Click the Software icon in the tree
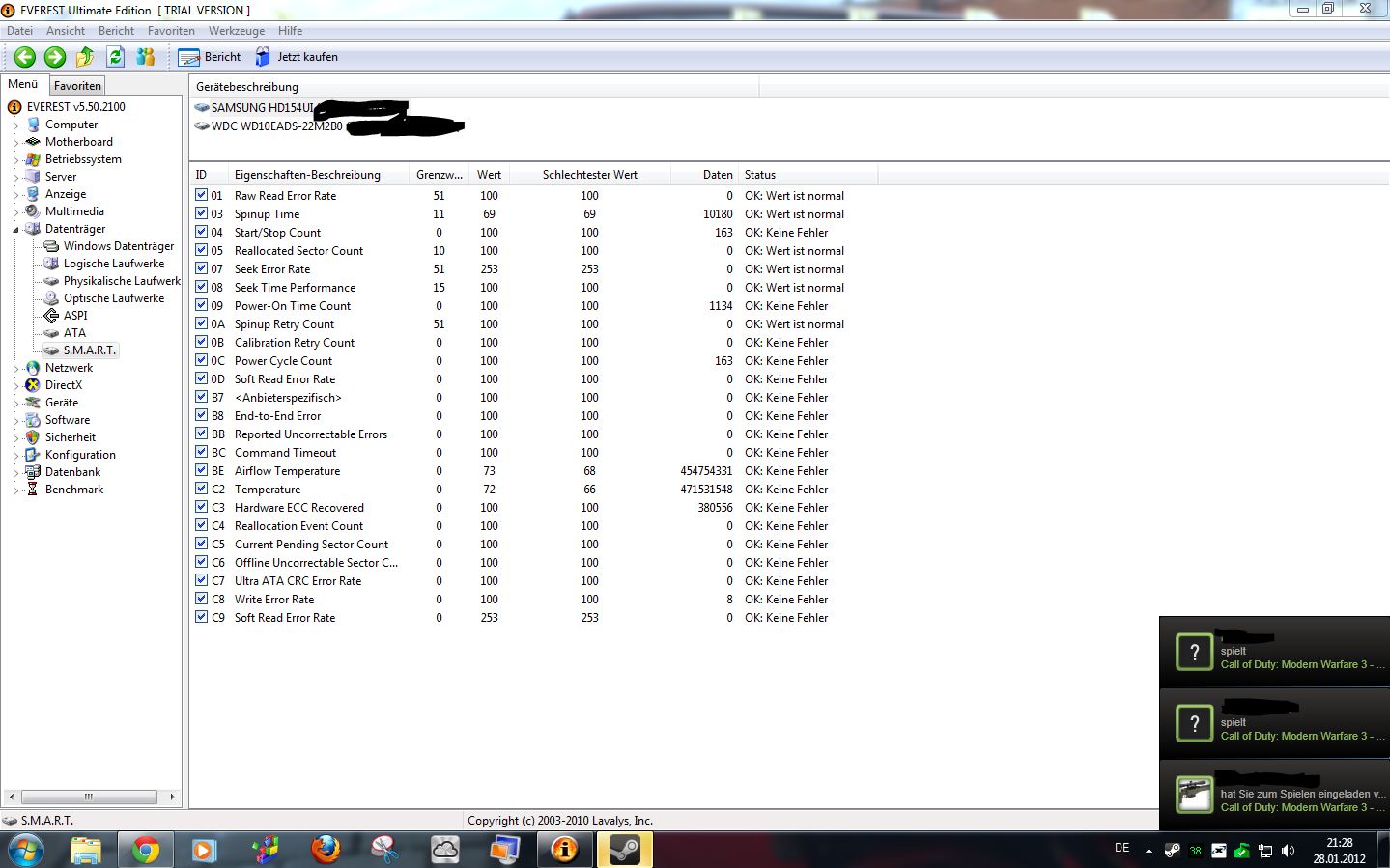 pyautogui.click(x=33, y=420)
